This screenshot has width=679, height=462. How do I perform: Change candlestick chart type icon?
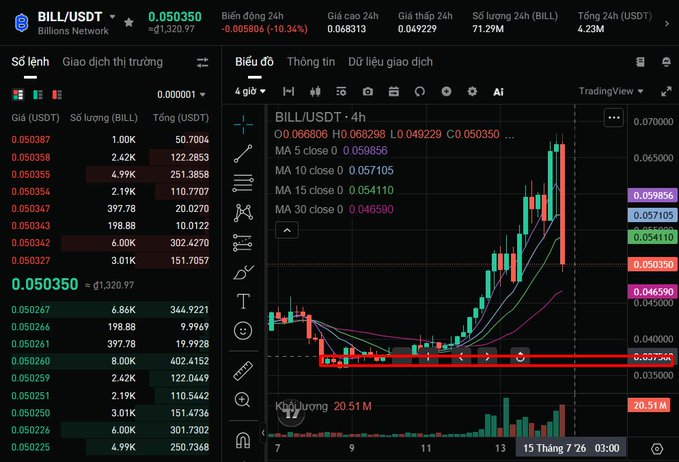coord(315,91)
